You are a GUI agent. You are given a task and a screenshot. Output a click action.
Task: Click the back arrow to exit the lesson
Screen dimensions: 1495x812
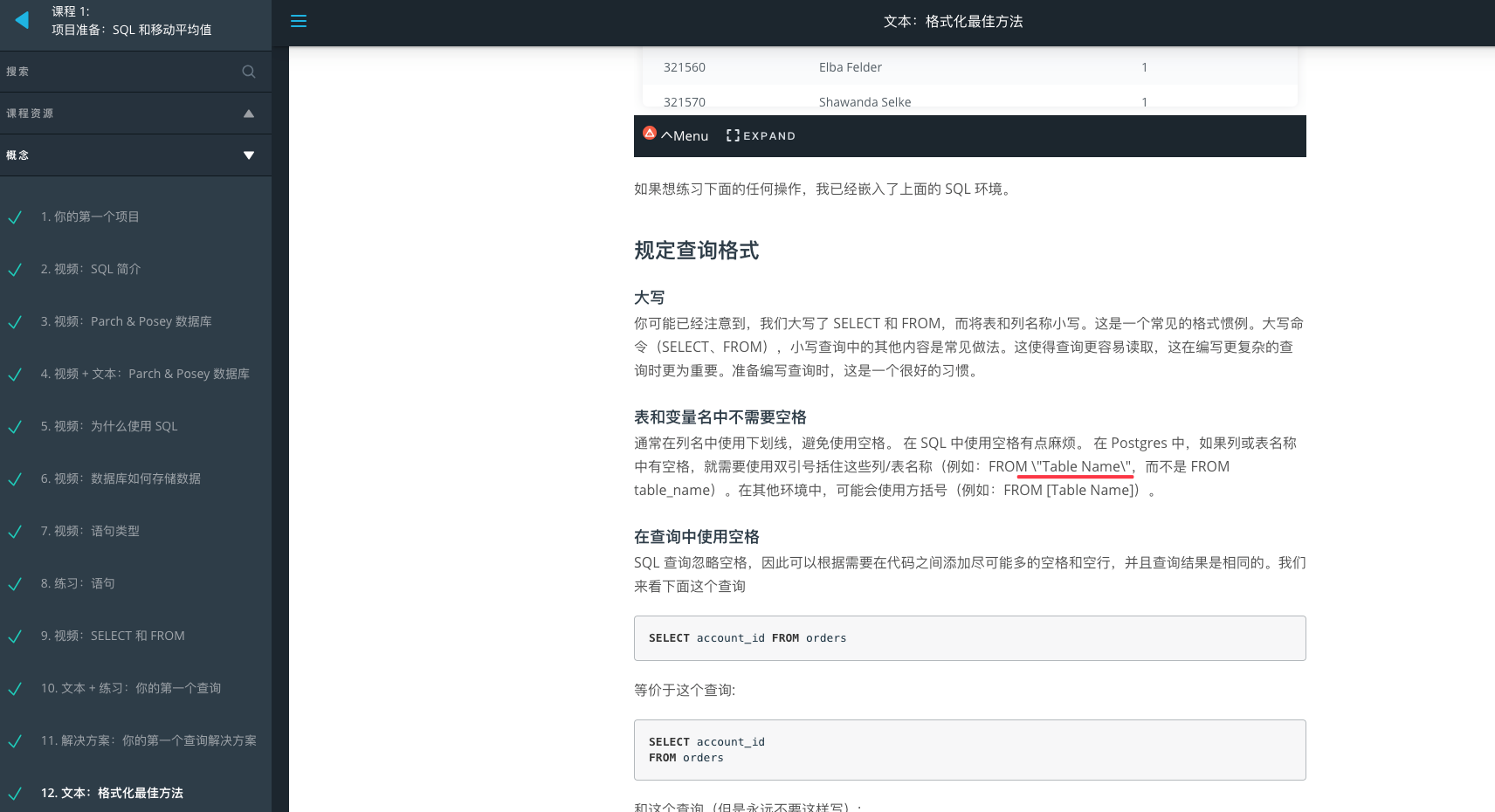(21, 20)
